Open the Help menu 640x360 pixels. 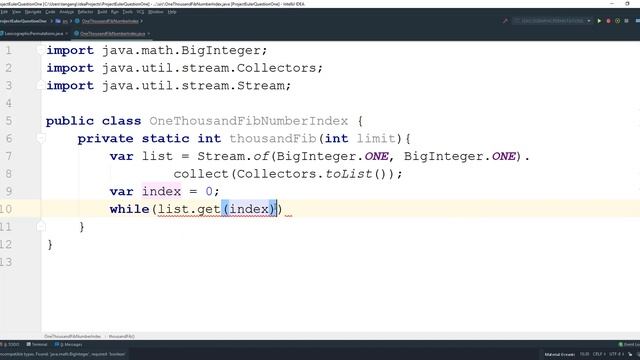172,12
